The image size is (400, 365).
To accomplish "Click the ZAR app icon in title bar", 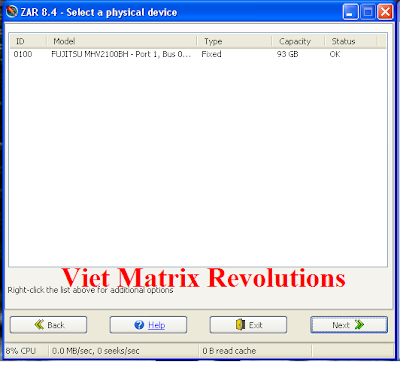I will (12, 12).
